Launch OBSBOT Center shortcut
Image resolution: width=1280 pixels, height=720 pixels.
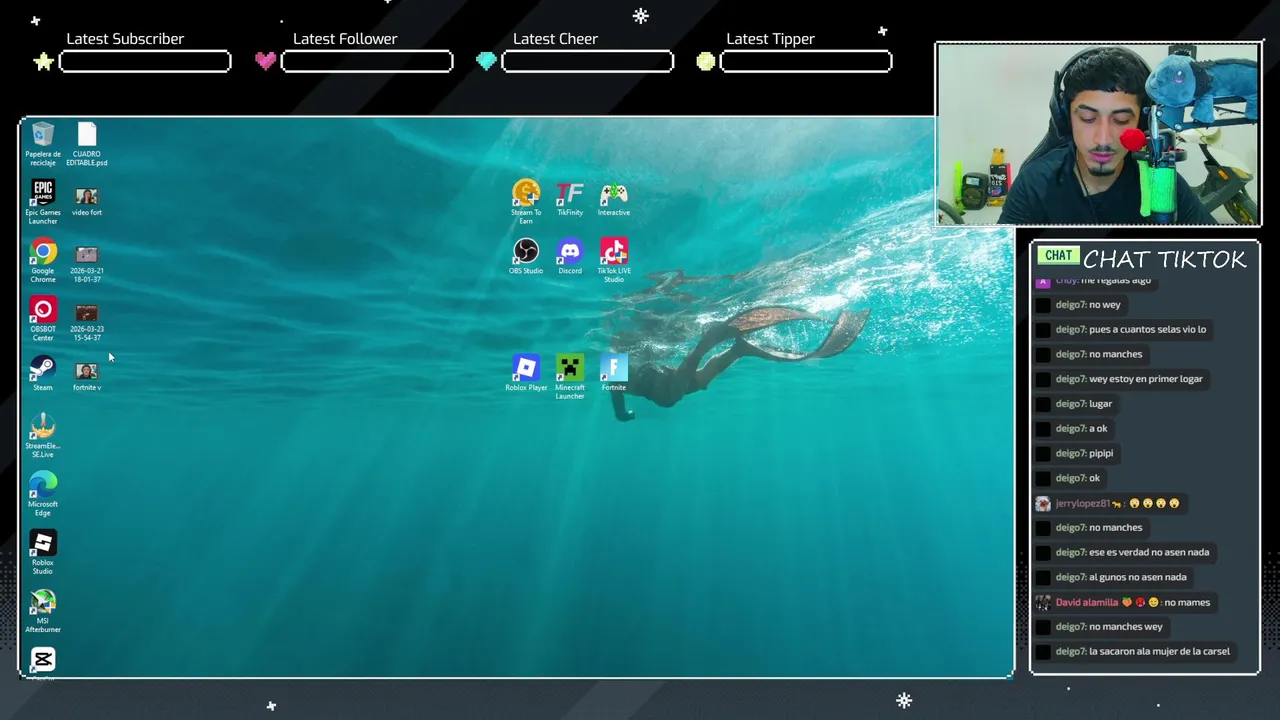(43, 318)
